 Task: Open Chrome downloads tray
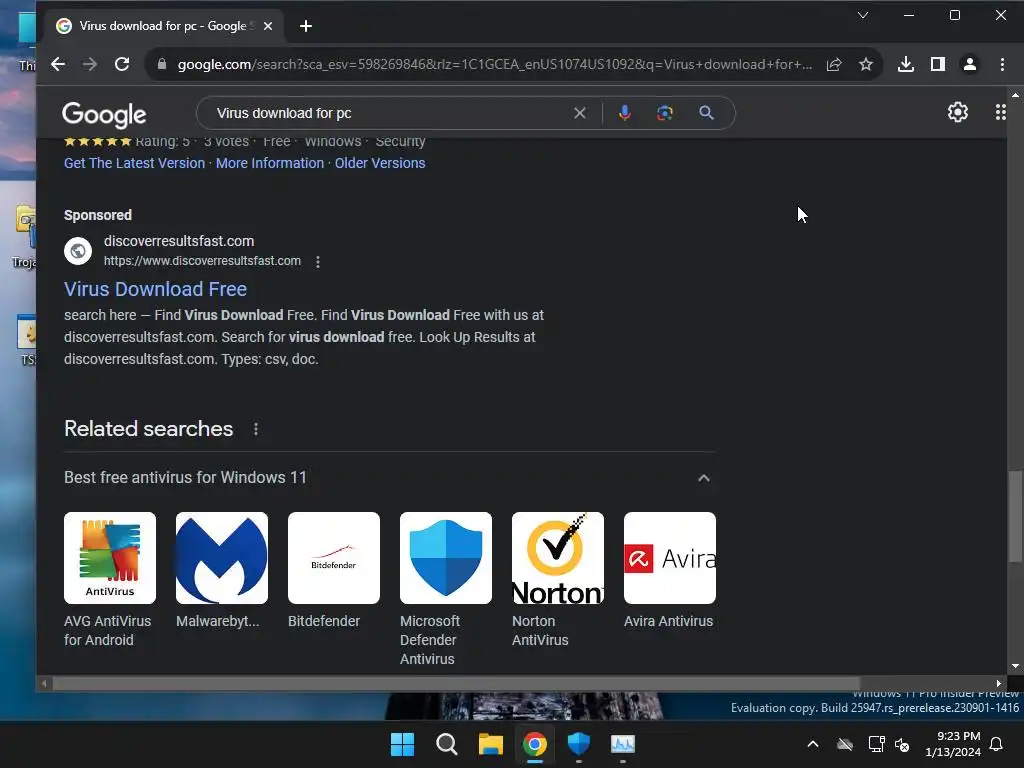pyautogui.click(x=906, y=64)
